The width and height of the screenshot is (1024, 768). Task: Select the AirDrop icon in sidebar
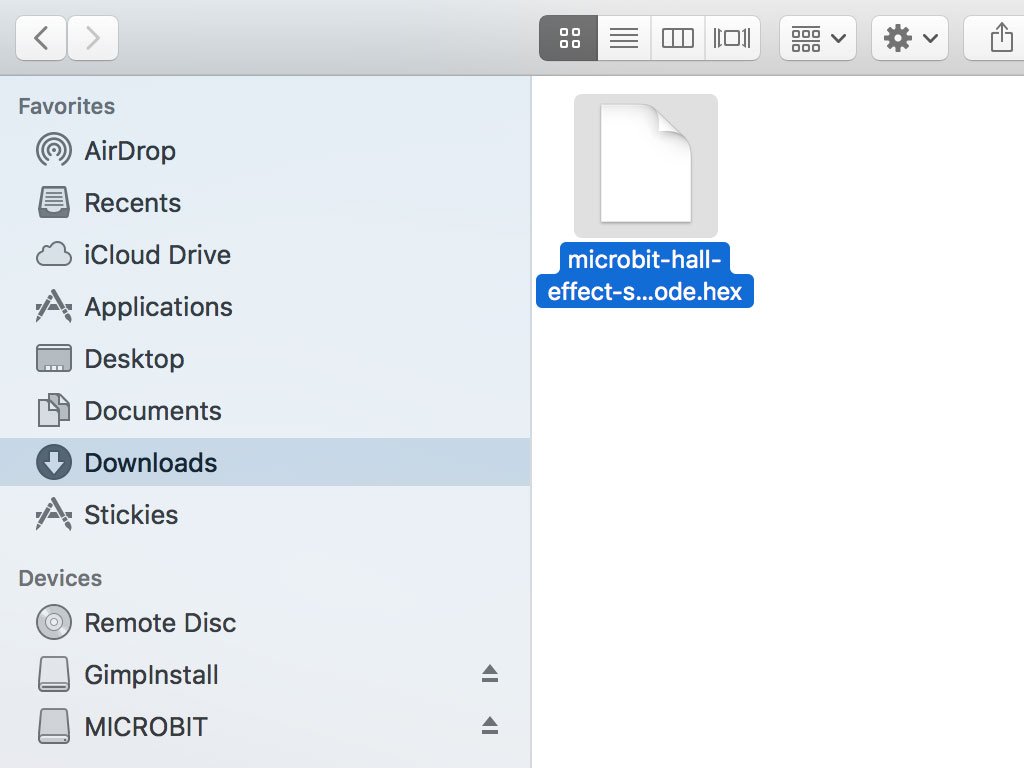click(x=54, y=150)
